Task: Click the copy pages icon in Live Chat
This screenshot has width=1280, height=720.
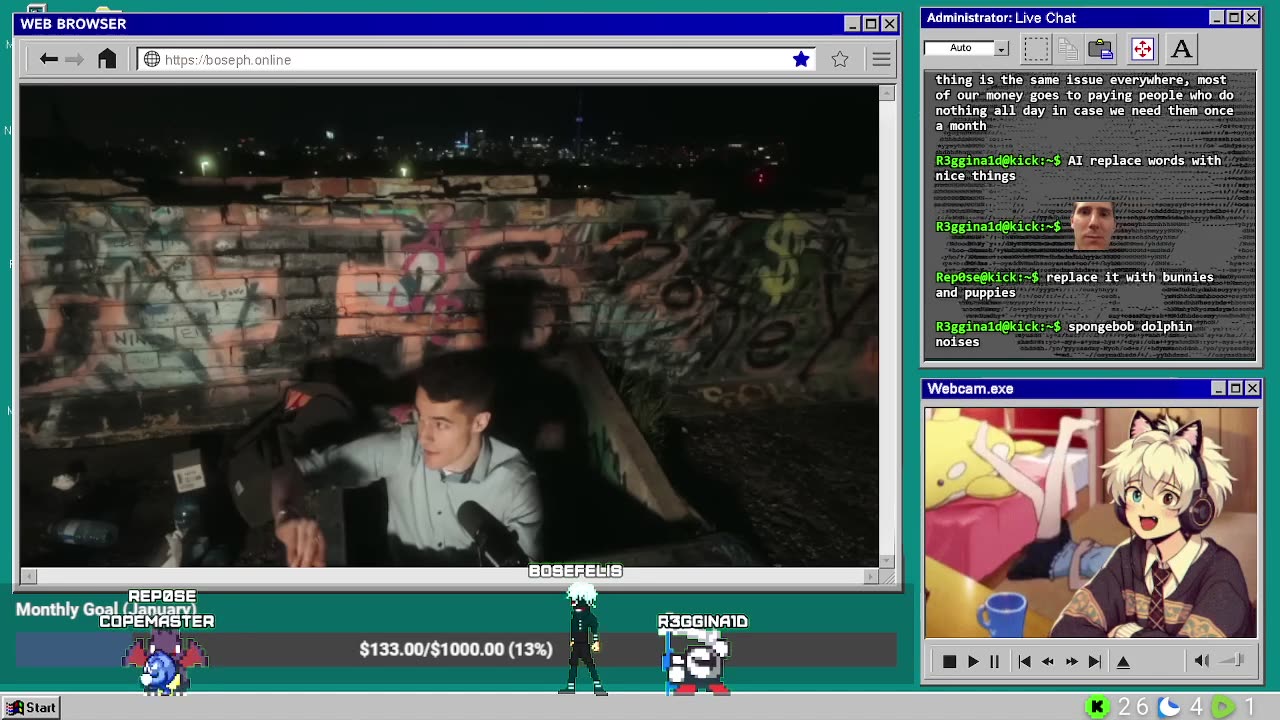Action: pos(1068,48)
